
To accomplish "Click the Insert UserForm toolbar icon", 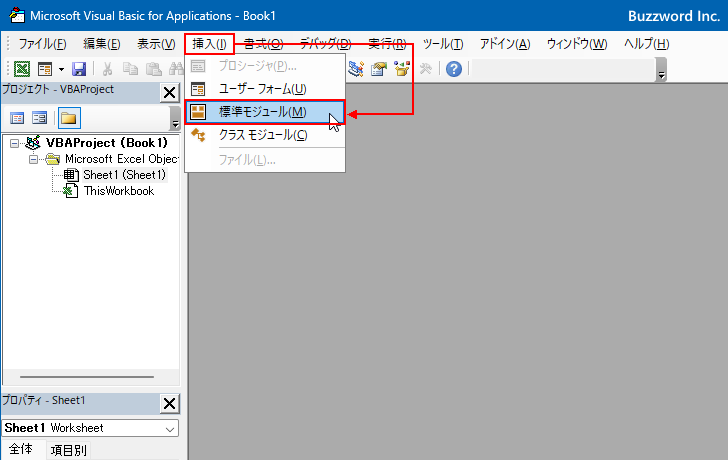I will point(45,69).
